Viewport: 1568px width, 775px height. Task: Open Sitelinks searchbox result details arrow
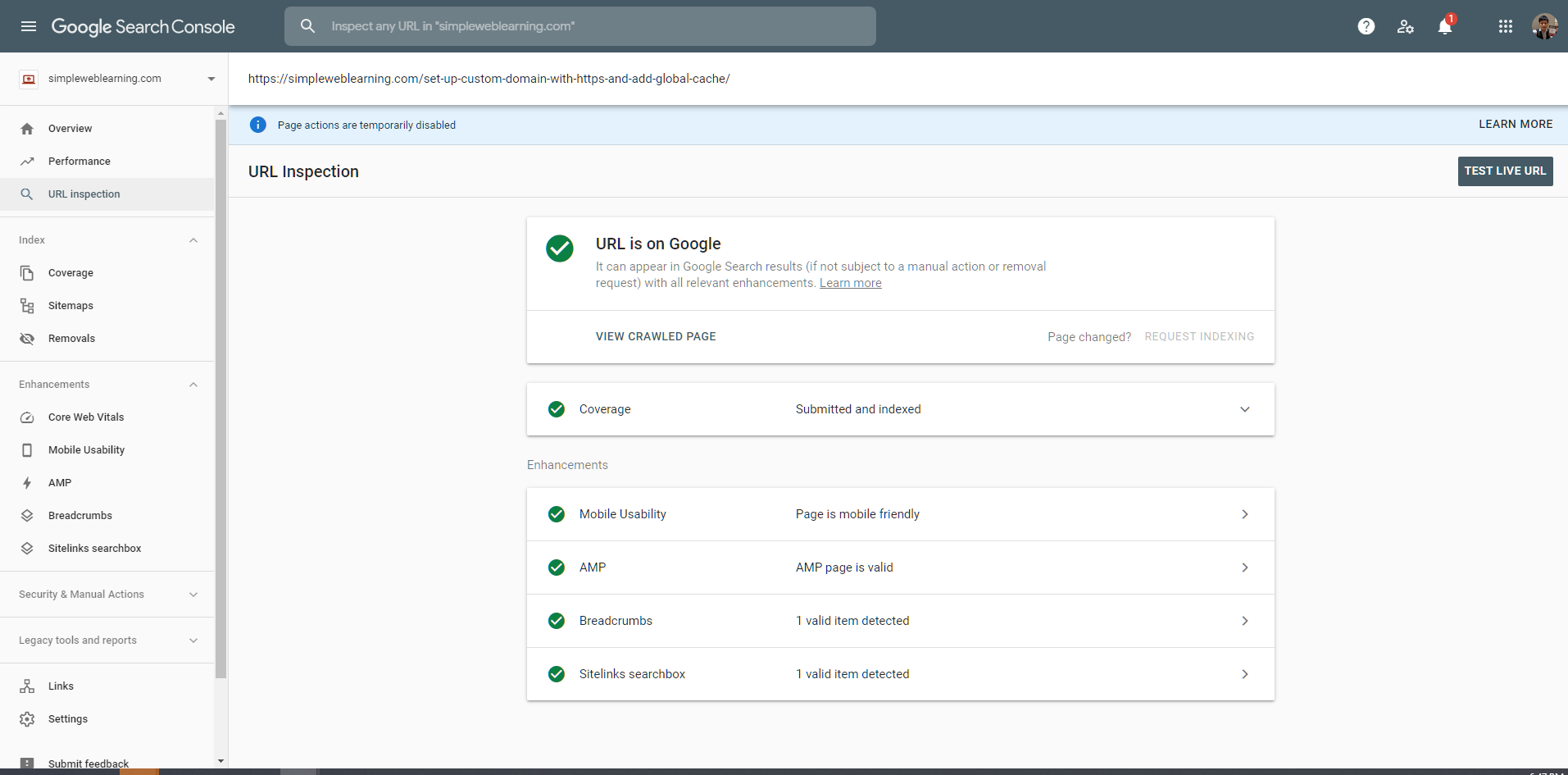1245,674
